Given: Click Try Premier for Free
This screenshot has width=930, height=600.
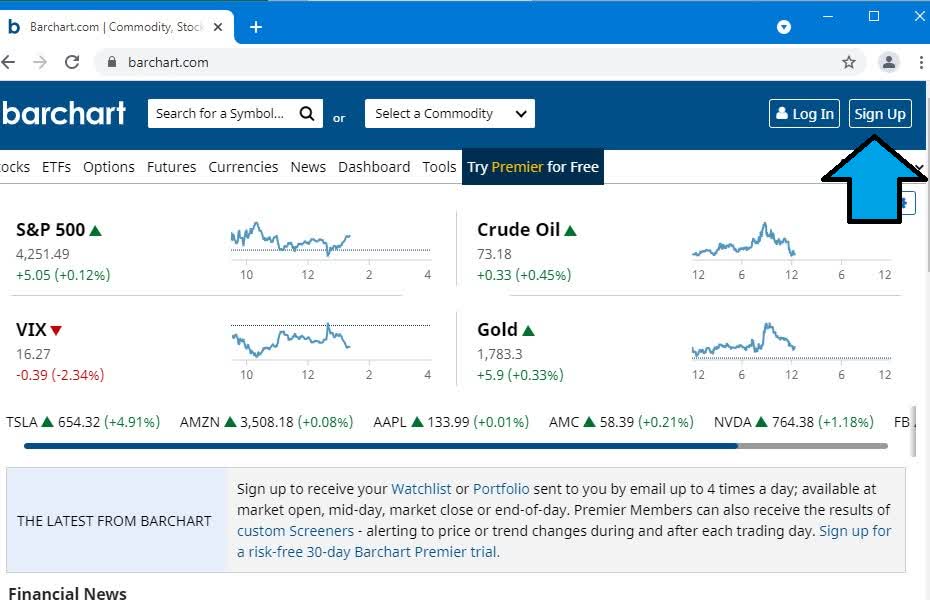Looking at the screenshot, I should click(x=533, y=167).
